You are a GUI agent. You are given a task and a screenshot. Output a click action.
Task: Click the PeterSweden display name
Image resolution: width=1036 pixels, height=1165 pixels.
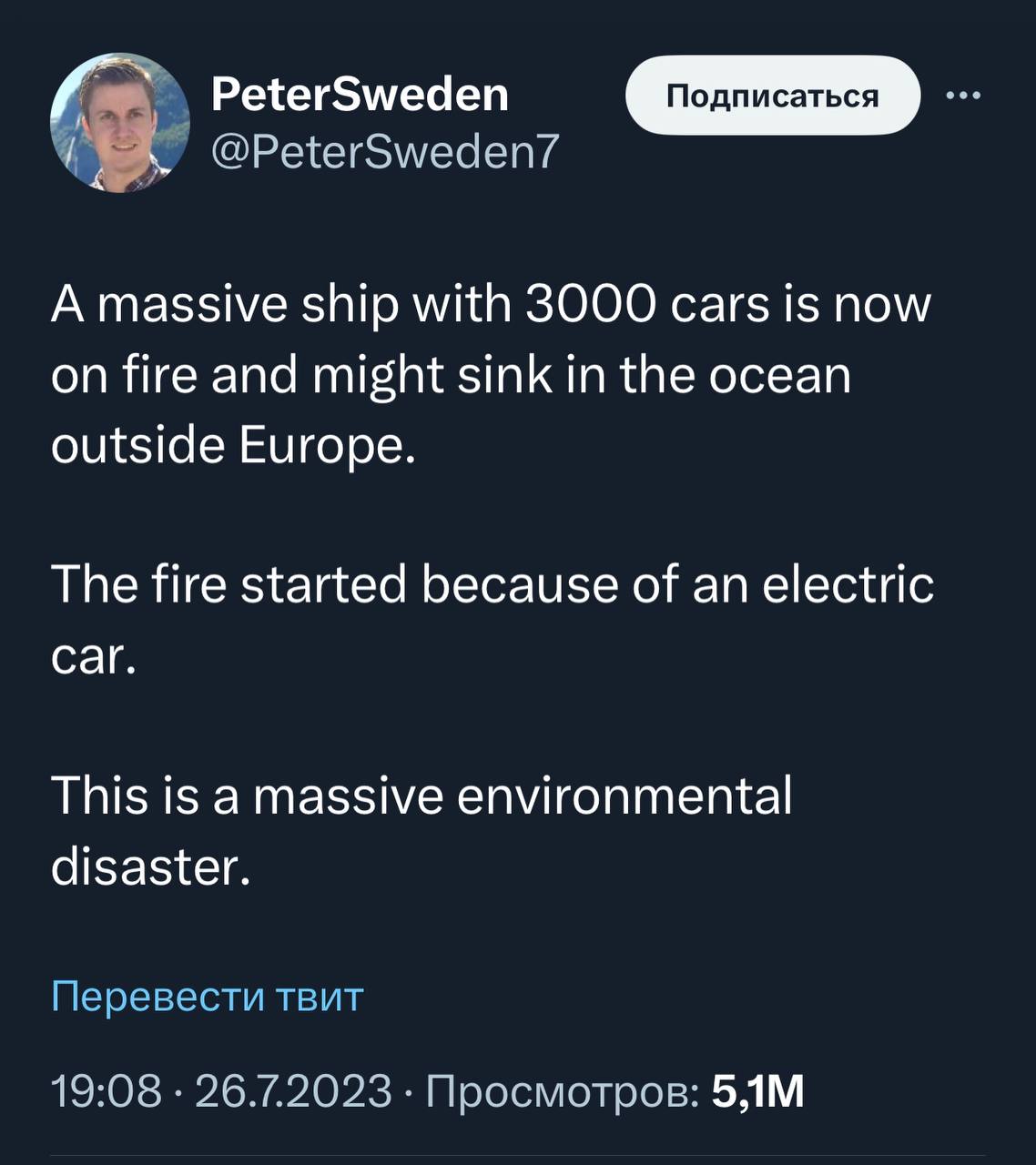(360, 94)
